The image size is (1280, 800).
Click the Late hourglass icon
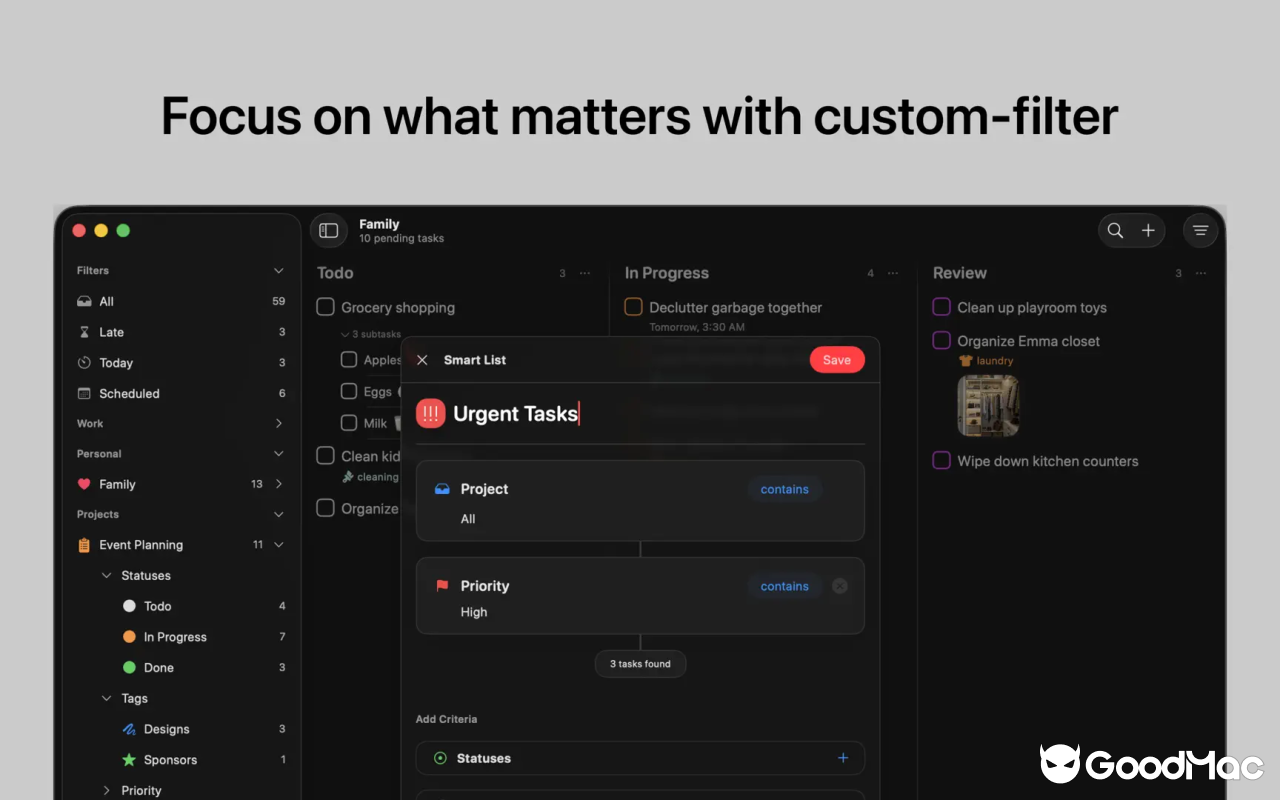(x=85, y=332)
